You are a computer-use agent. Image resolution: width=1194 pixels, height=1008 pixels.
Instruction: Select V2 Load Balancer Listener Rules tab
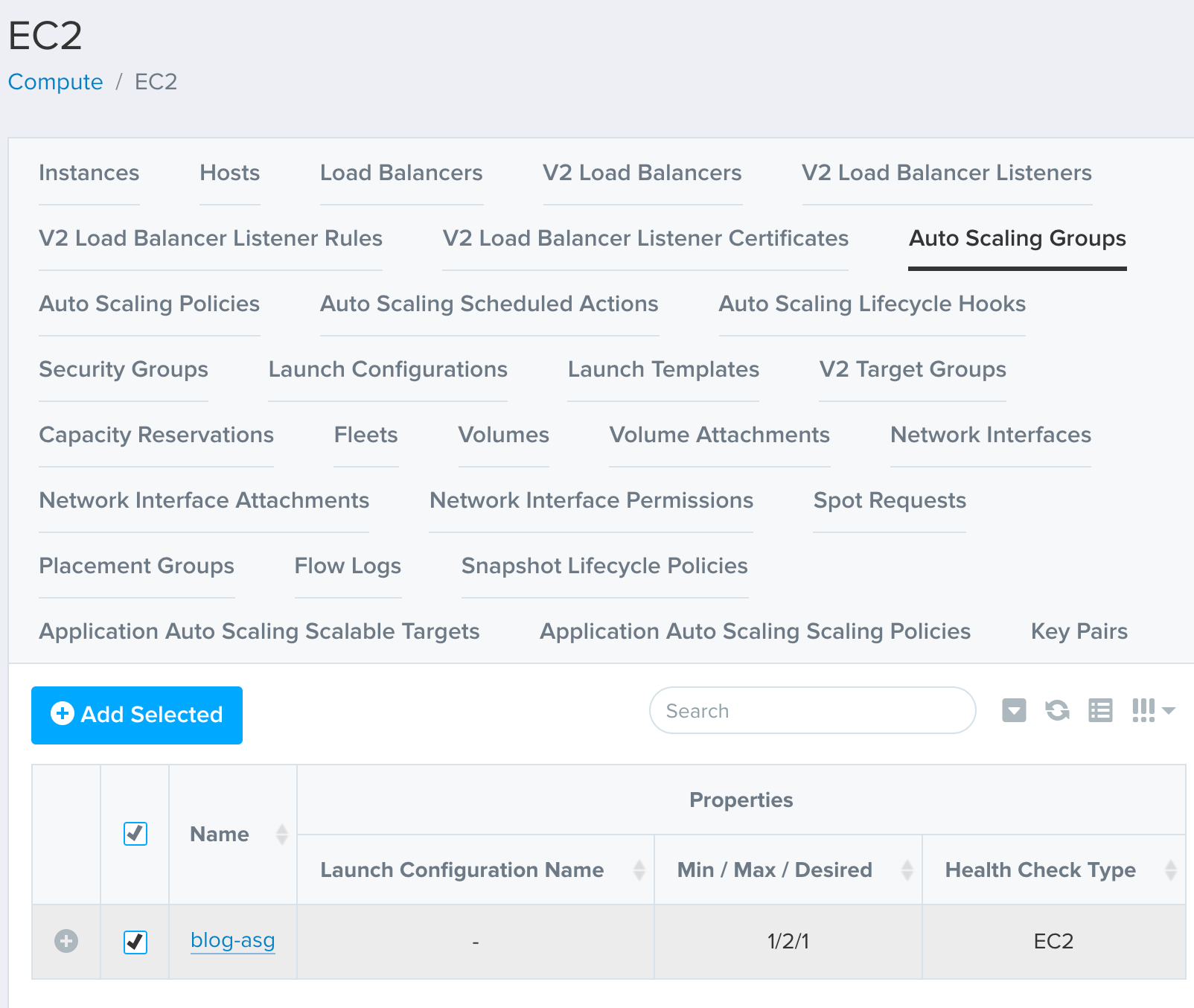[x=211, y=238]
